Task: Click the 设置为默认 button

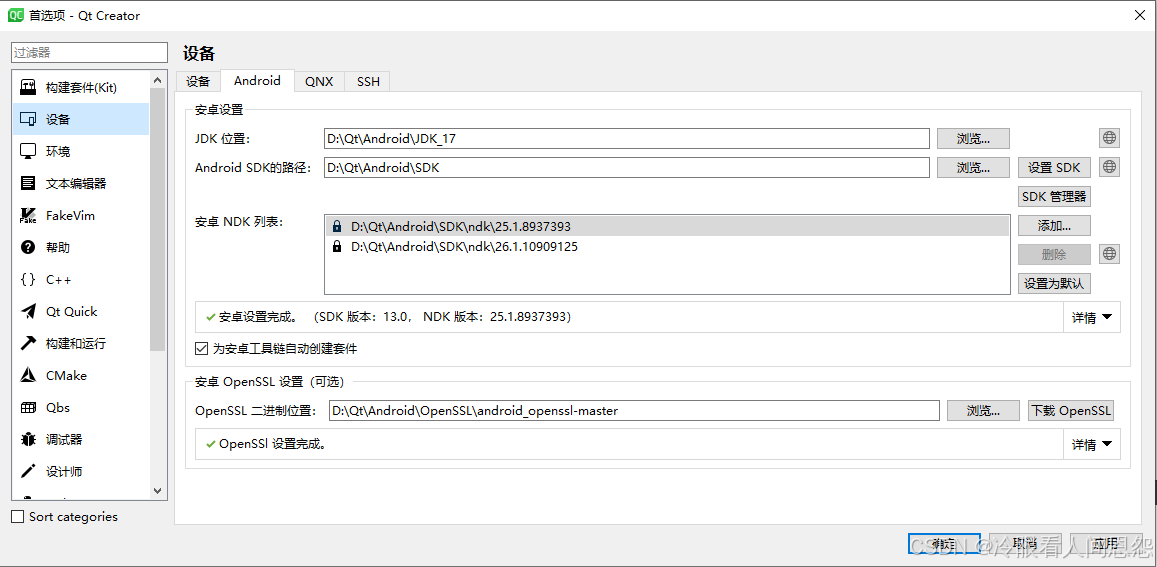Action: [1054, 284]
